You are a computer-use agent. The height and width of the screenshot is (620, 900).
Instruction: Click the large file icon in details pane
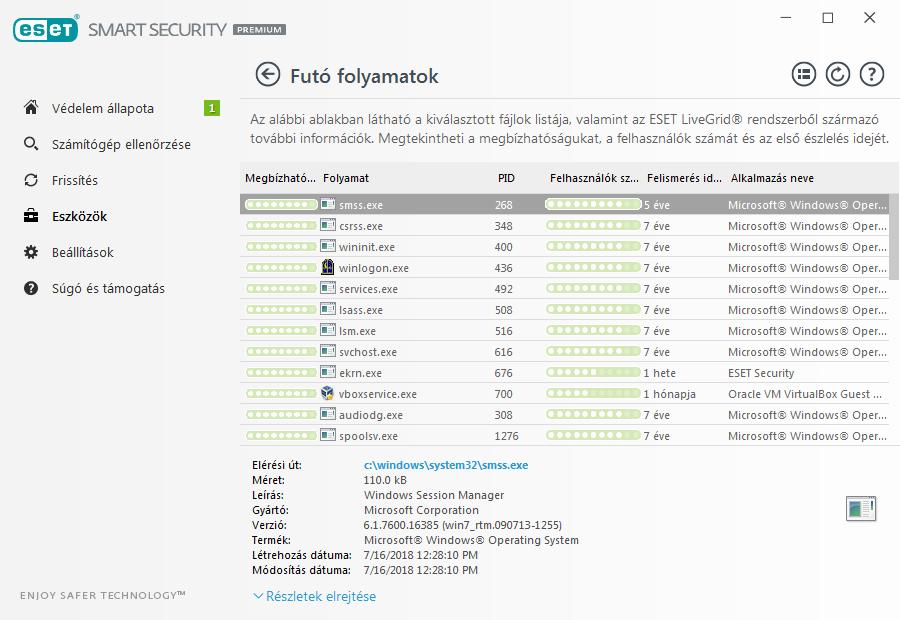[x=861, y=508]
